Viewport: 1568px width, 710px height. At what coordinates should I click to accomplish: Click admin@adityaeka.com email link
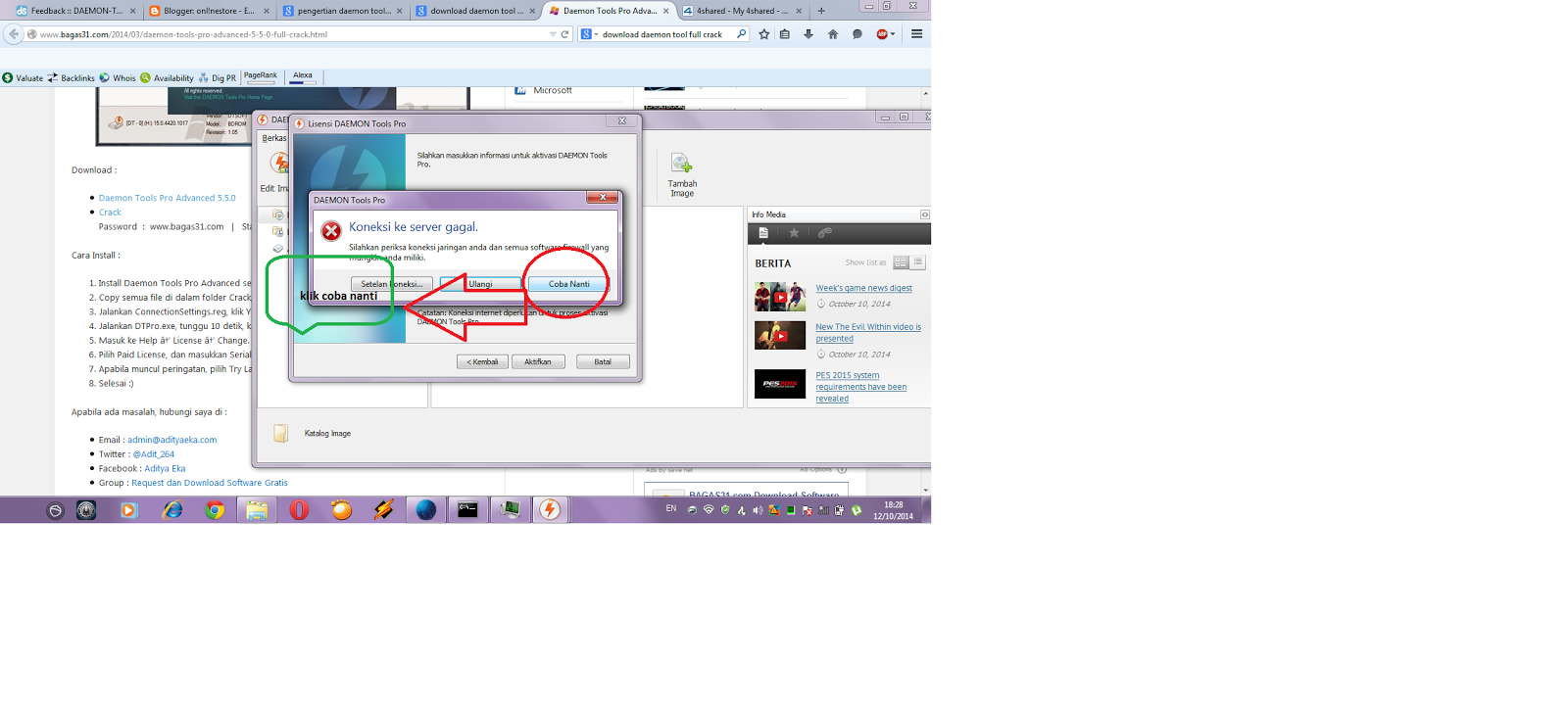click(x=171, y=440)
